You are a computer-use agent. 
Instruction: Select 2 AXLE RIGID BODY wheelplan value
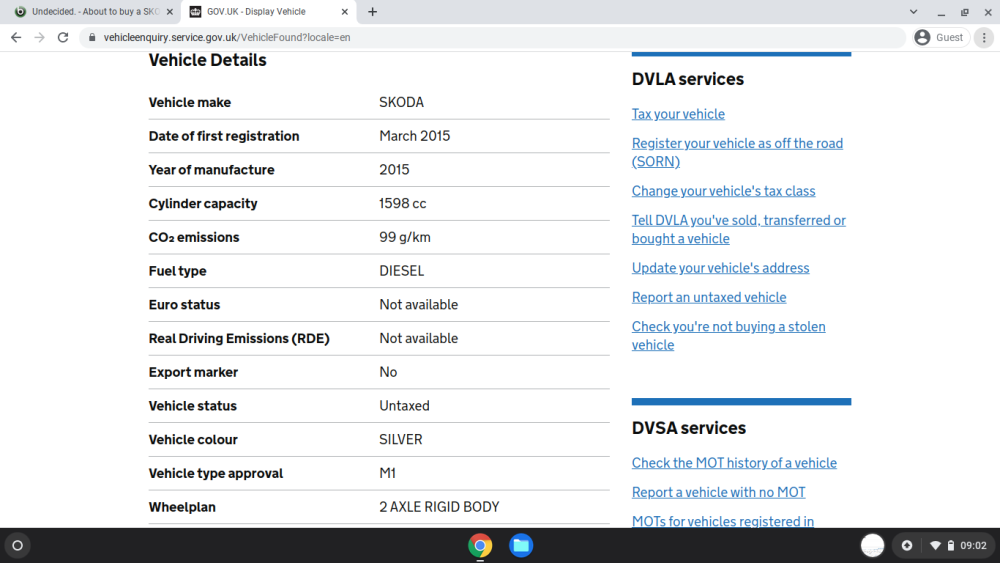click(439, 508)
